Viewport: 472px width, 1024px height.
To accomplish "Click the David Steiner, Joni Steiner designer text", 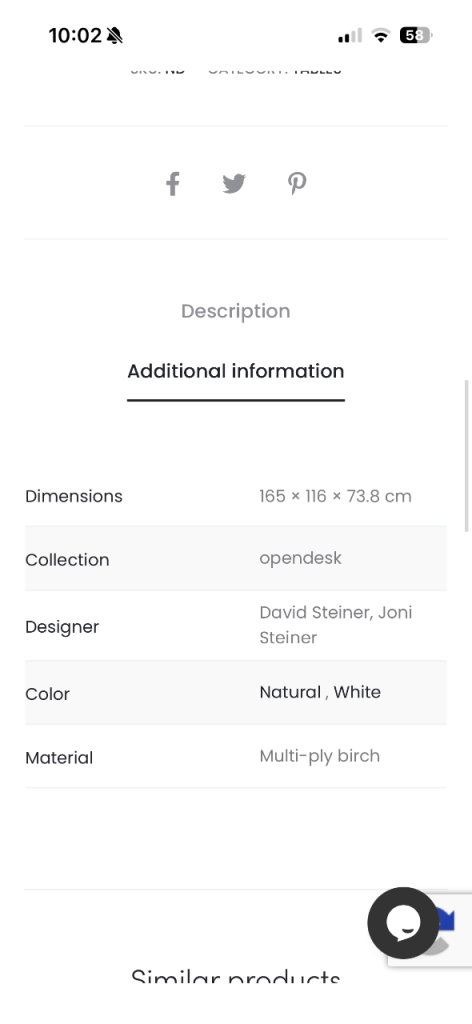I will click(x=336, y=625).
